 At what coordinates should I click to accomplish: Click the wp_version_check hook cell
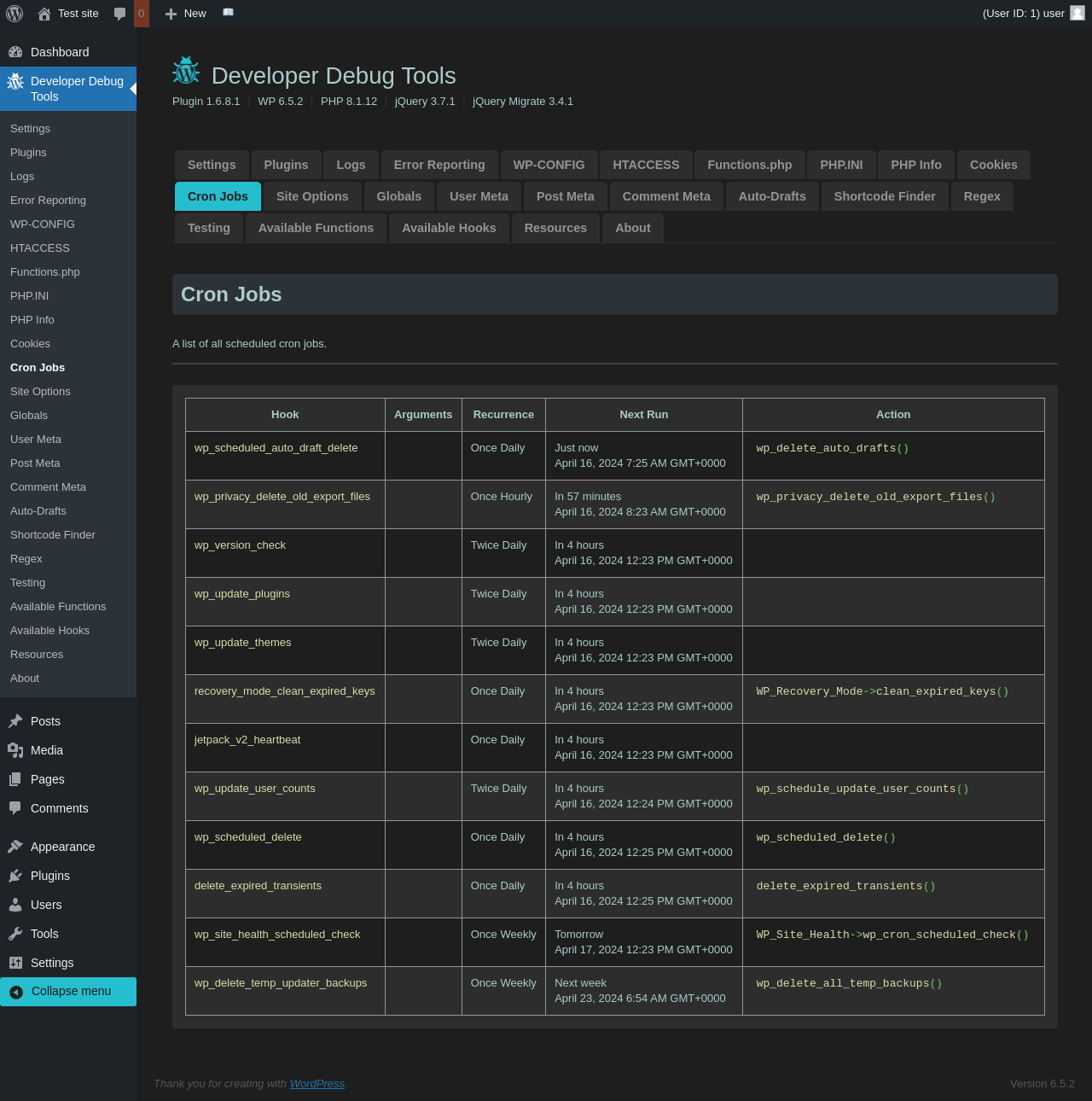[240, 545]
